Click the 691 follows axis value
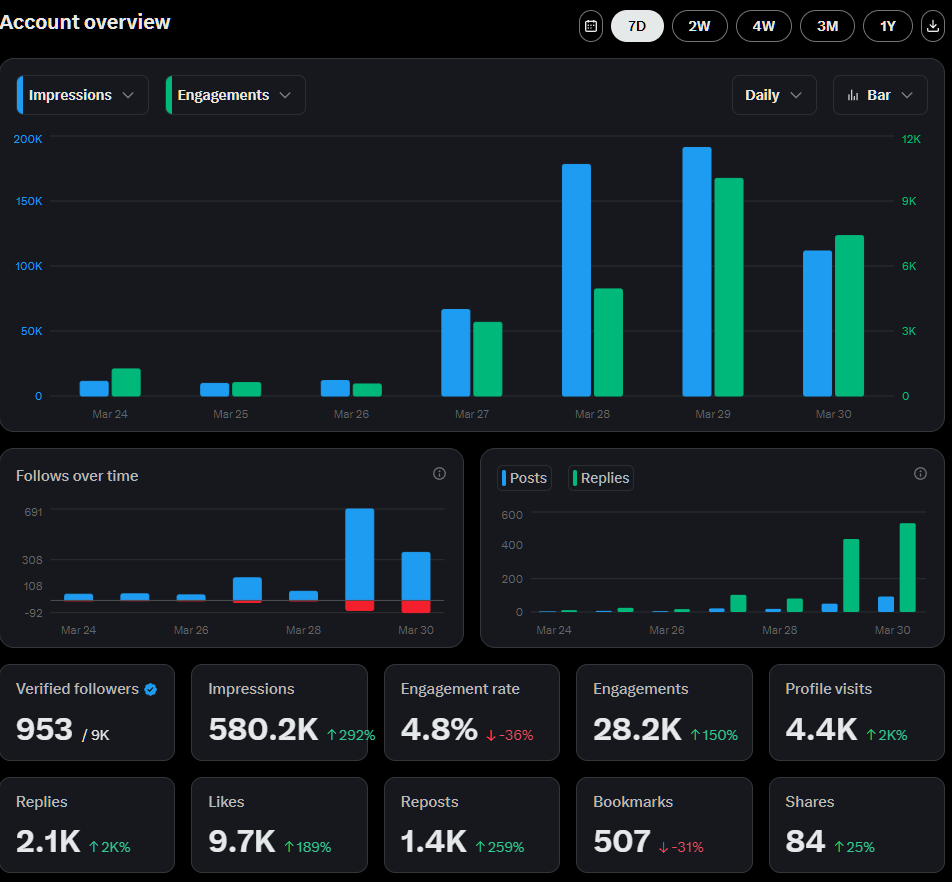Image resolution: width=952 pixels, height=882 pixels. (x=33, y=512)
